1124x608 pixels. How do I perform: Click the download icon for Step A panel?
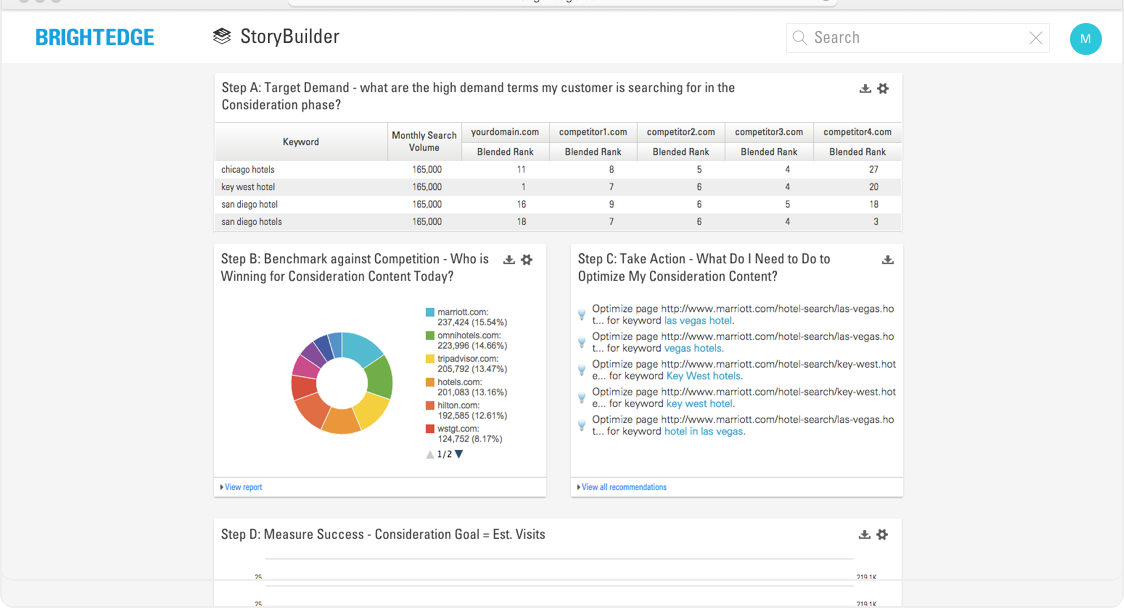[x=865, y=89]
